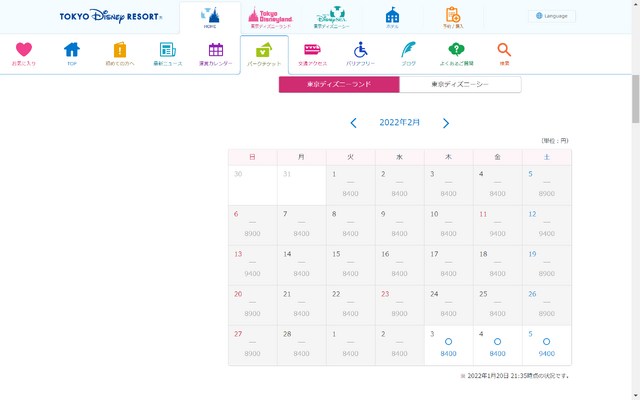This screenshot has height=400, width=640.
Task: Open the HOME castle icon tab
Action: coord(210,18)
